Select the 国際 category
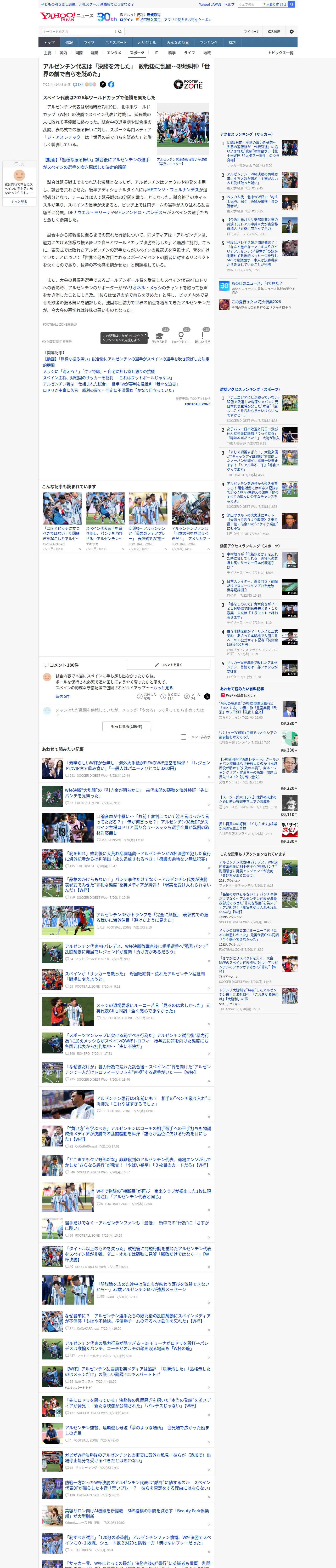This screenshot has height=1568, width=336. (x=79, y=53)
